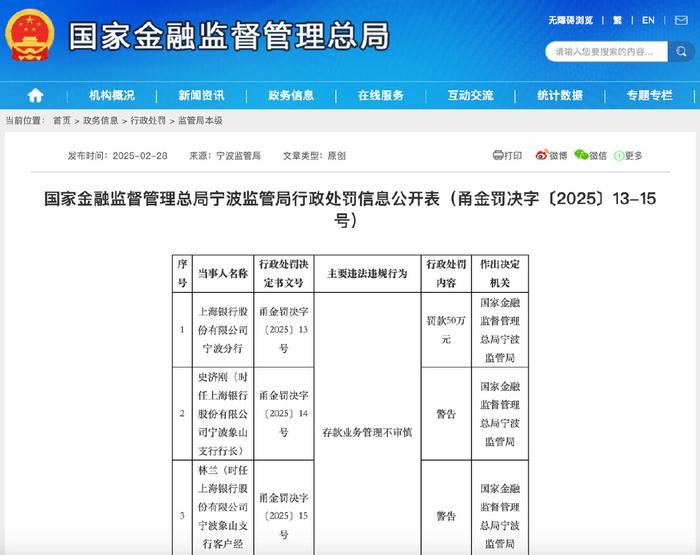Go to 政务信息 breadcrumb
The width and height of the screenshot is (700, 555).
click(100, 121)
